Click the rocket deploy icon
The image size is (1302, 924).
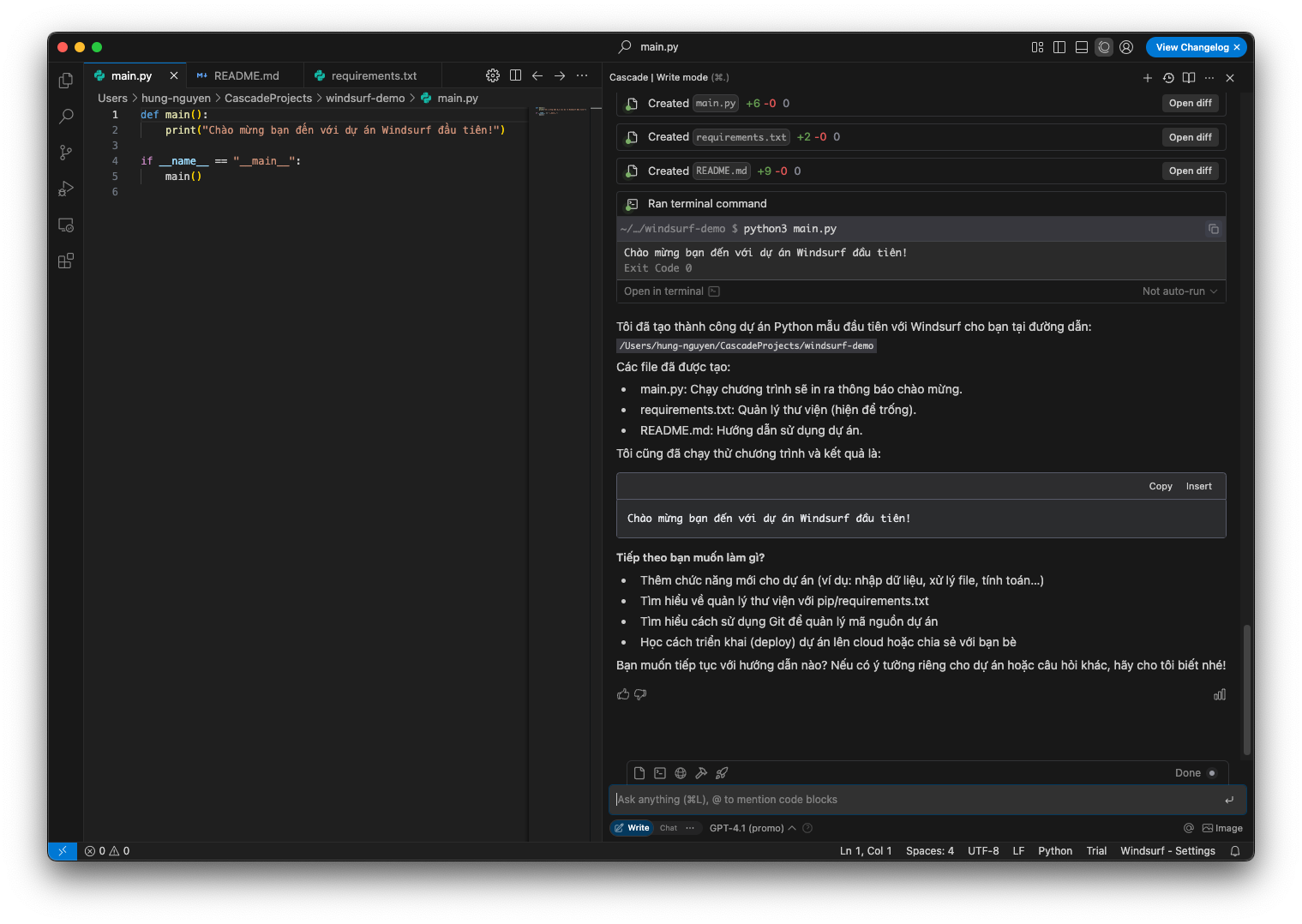(x=722, y=773)
